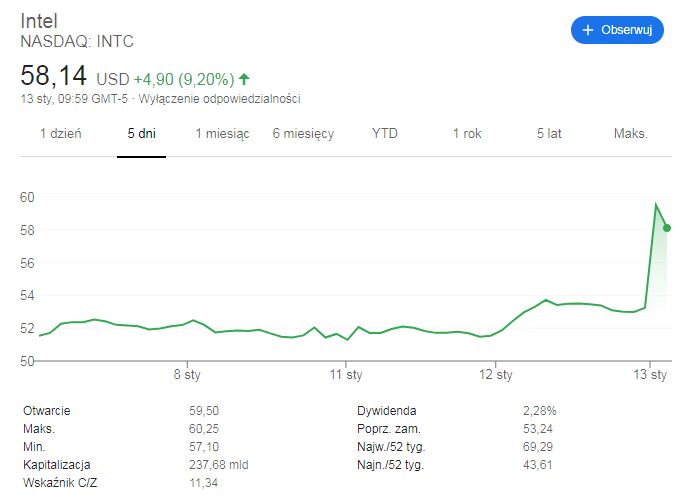This screenshot has width=680, height=500.
Task: Click the 60 y-axis label
Action: point(27,197)
